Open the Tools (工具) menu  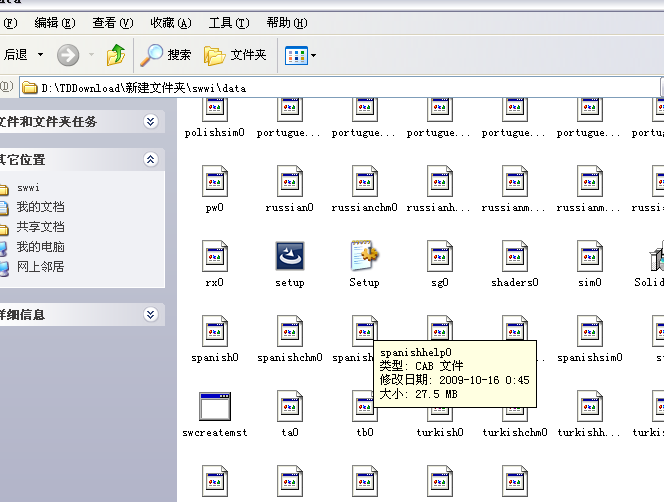229,23
